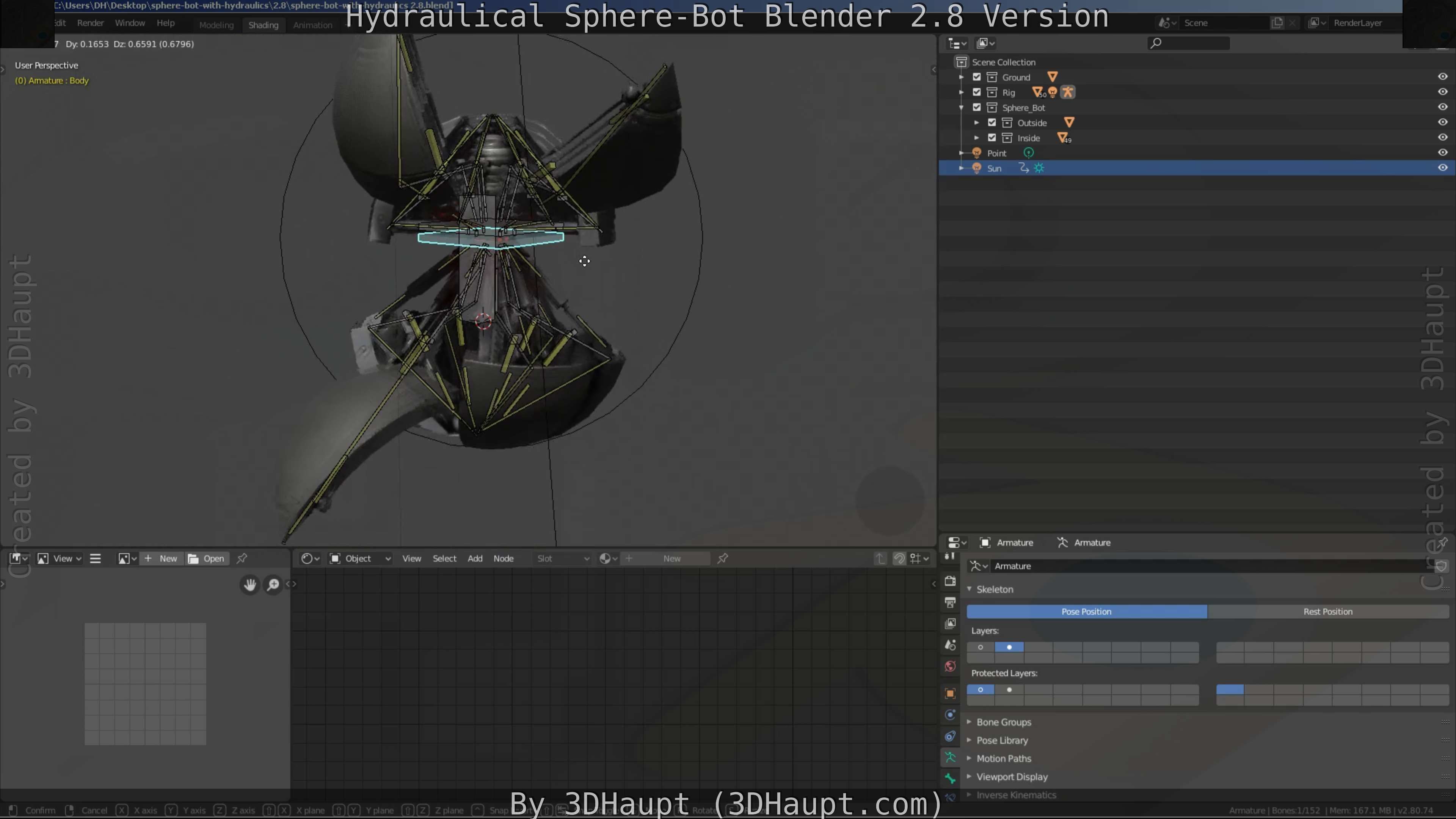Toggle second armature layer in Layers

click(x=1009, y=647)
